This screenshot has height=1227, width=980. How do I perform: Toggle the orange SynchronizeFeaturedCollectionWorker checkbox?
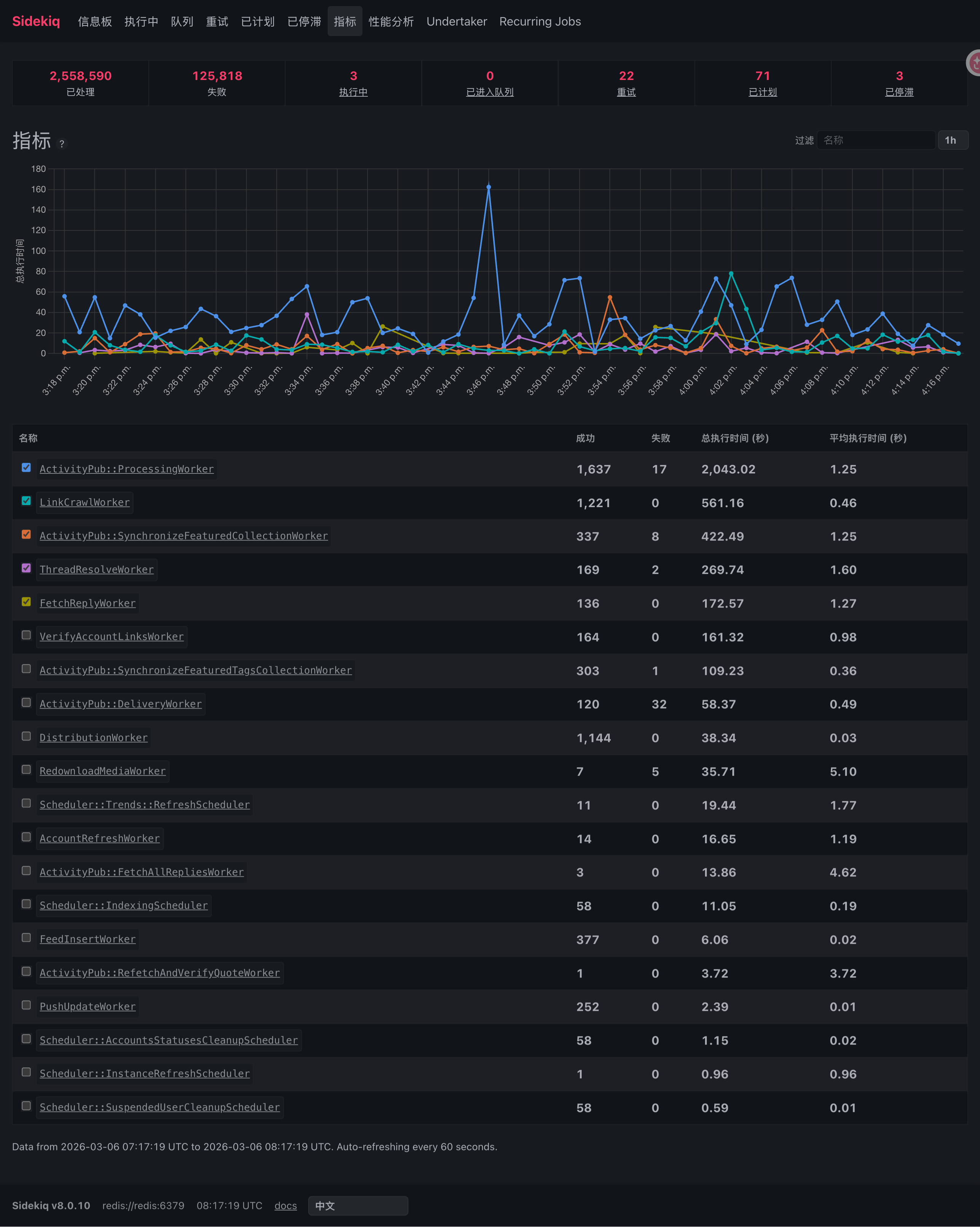point(26,534)
